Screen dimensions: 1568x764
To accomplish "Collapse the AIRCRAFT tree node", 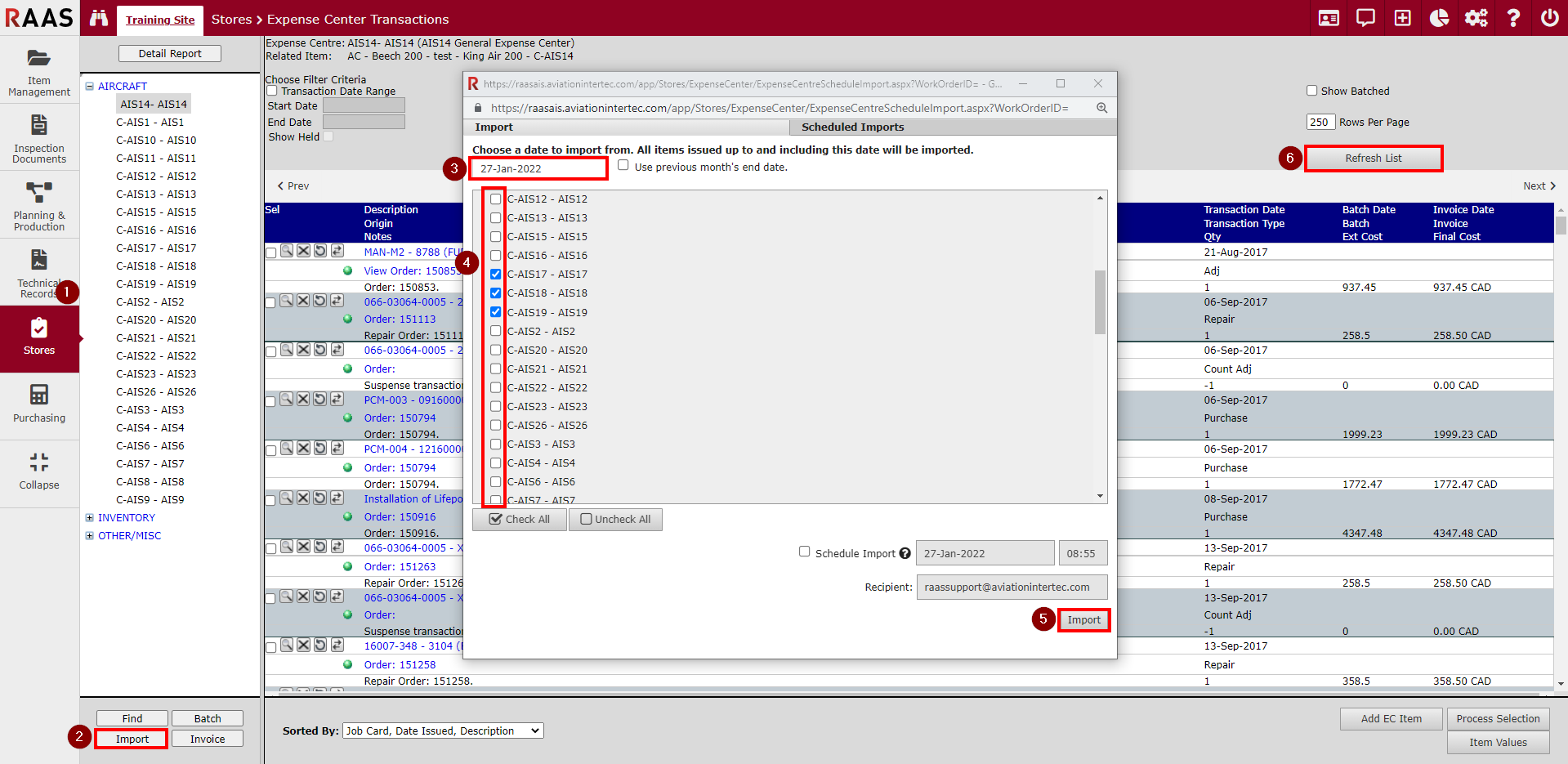I will click(x=90, y=86).
